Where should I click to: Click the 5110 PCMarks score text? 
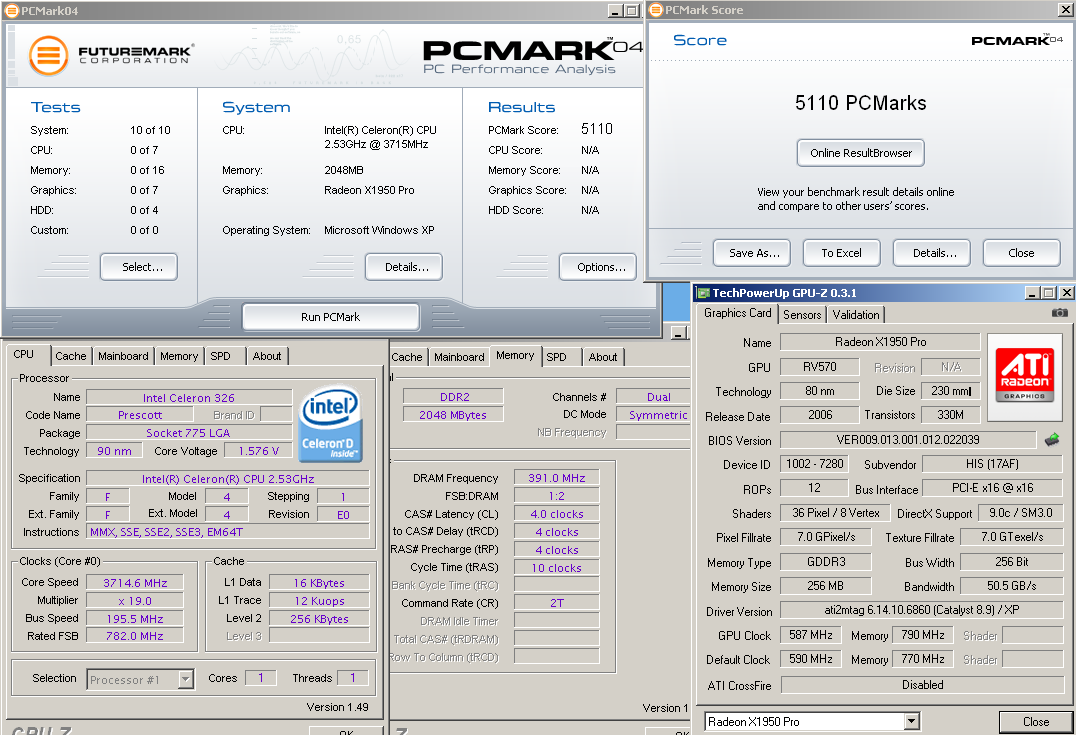[861, 103]
